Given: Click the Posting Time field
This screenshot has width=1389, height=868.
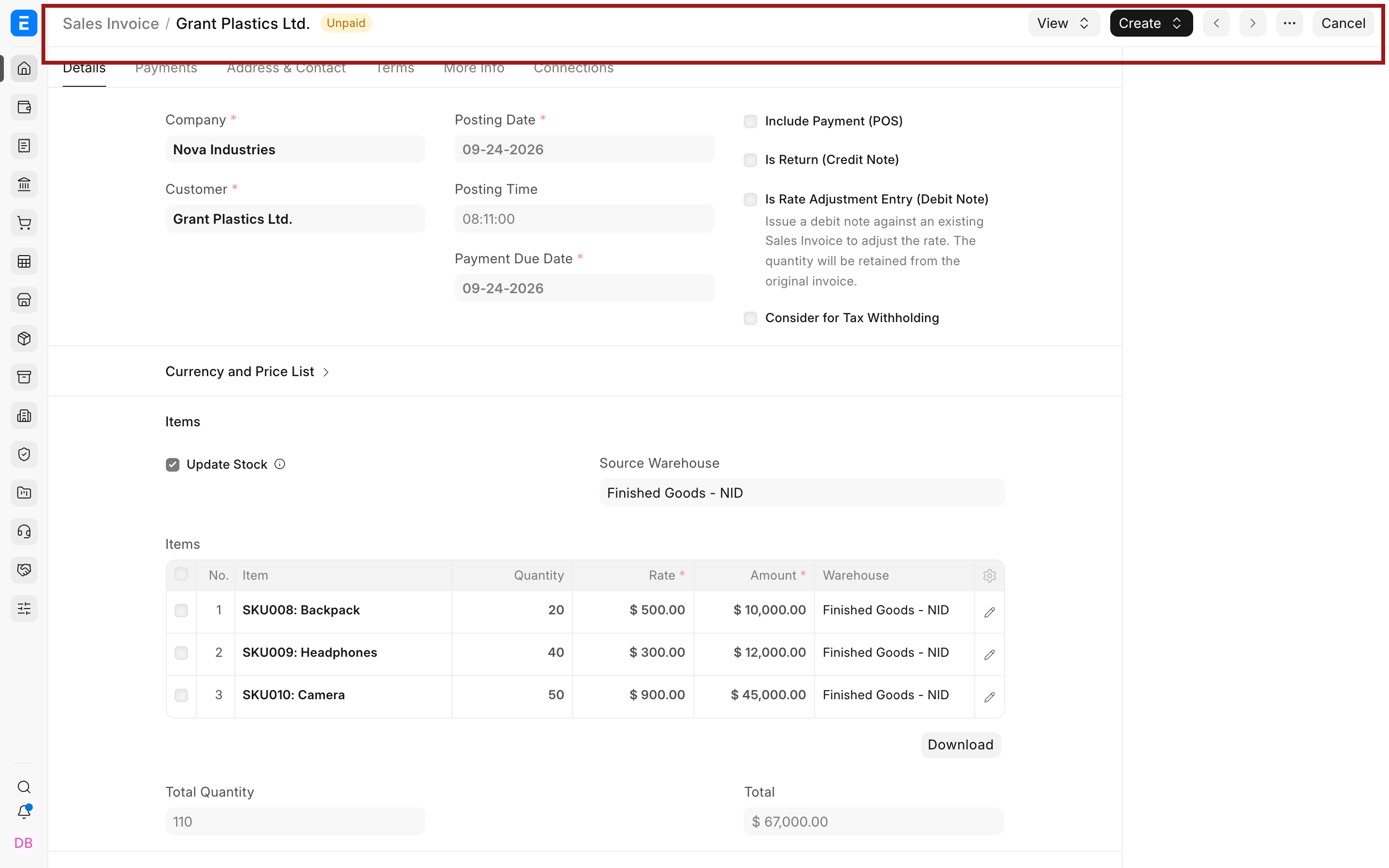Looking at the screenshot, I should click(x=585, y=219).
